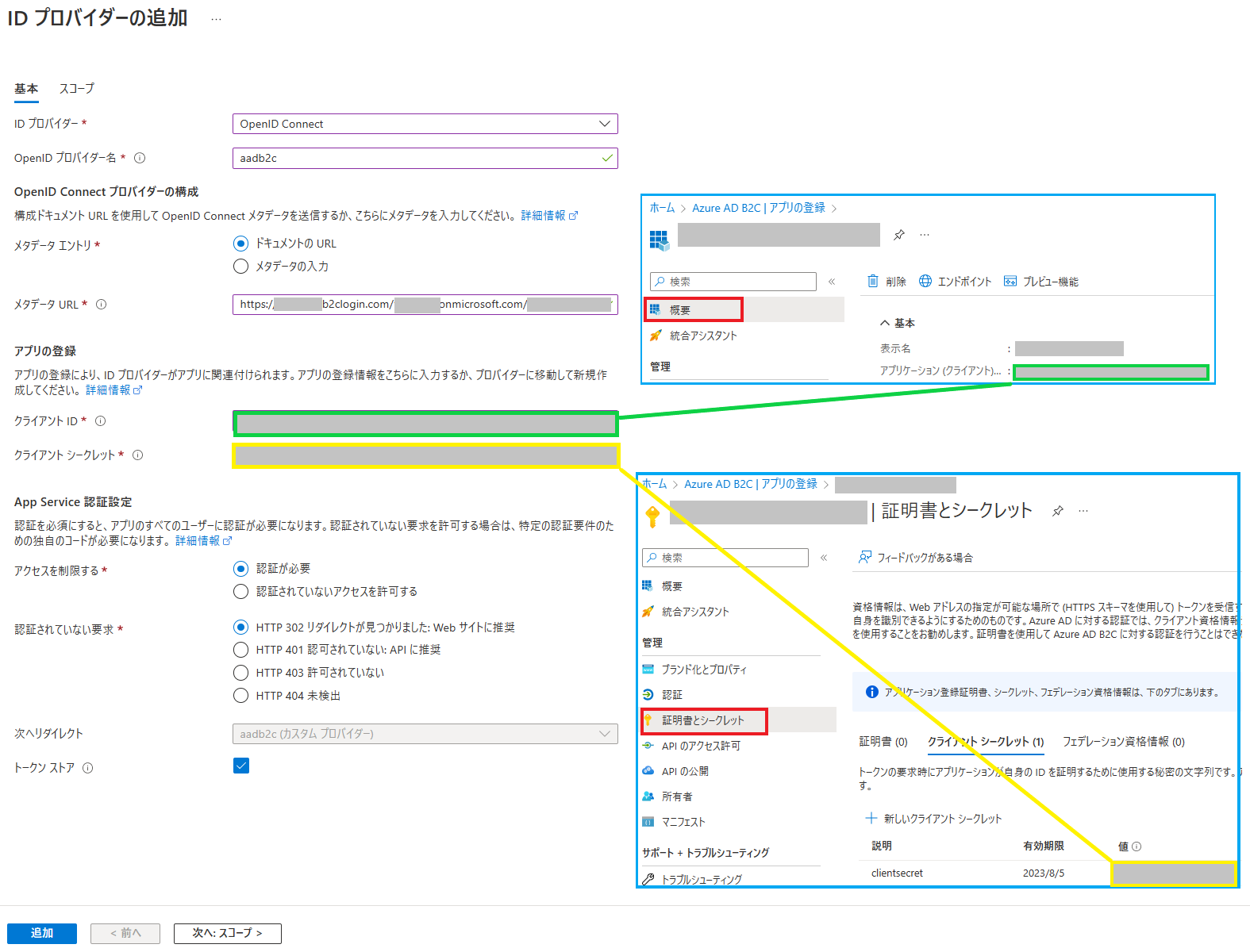Click the '次へ: スコープ >' button

(227, 933)
